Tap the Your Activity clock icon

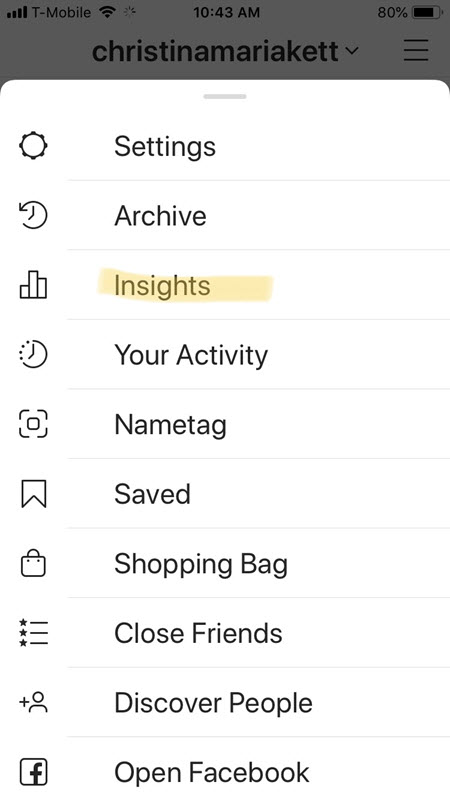[x=33, y=355]
